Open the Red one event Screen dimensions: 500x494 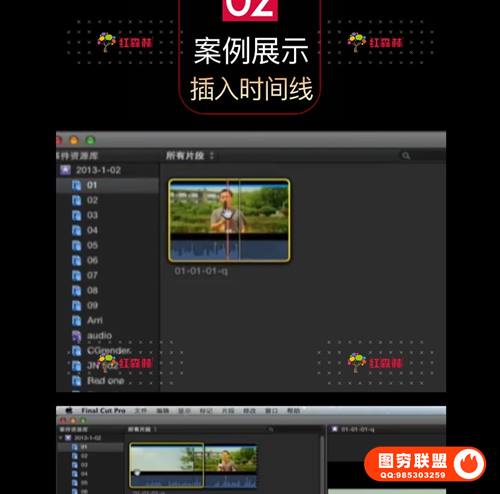click(99, 381)
